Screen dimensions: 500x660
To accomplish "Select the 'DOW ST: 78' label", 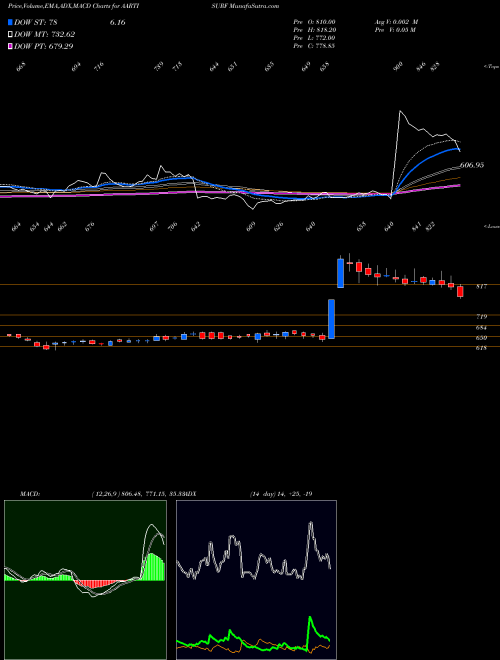I will 36,22.
